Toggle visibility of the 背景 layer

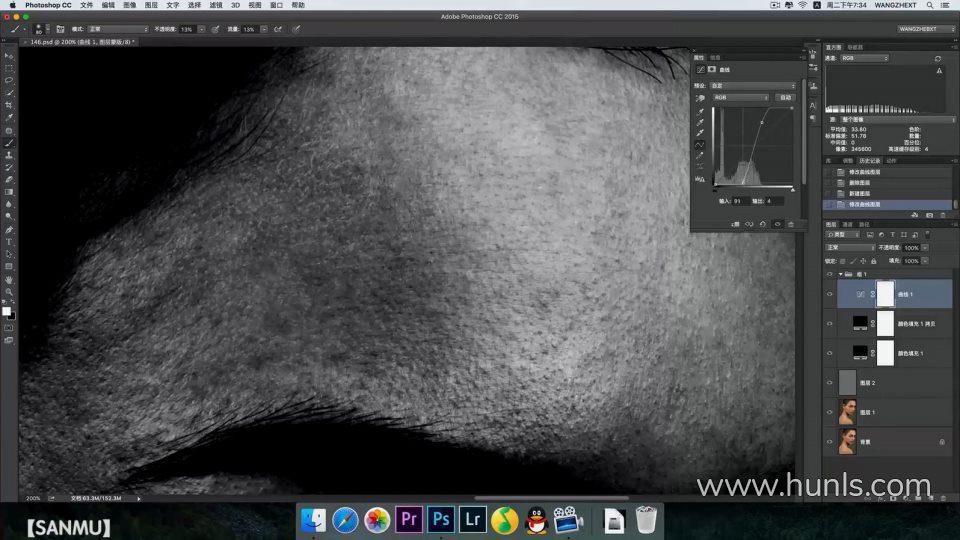829,441
